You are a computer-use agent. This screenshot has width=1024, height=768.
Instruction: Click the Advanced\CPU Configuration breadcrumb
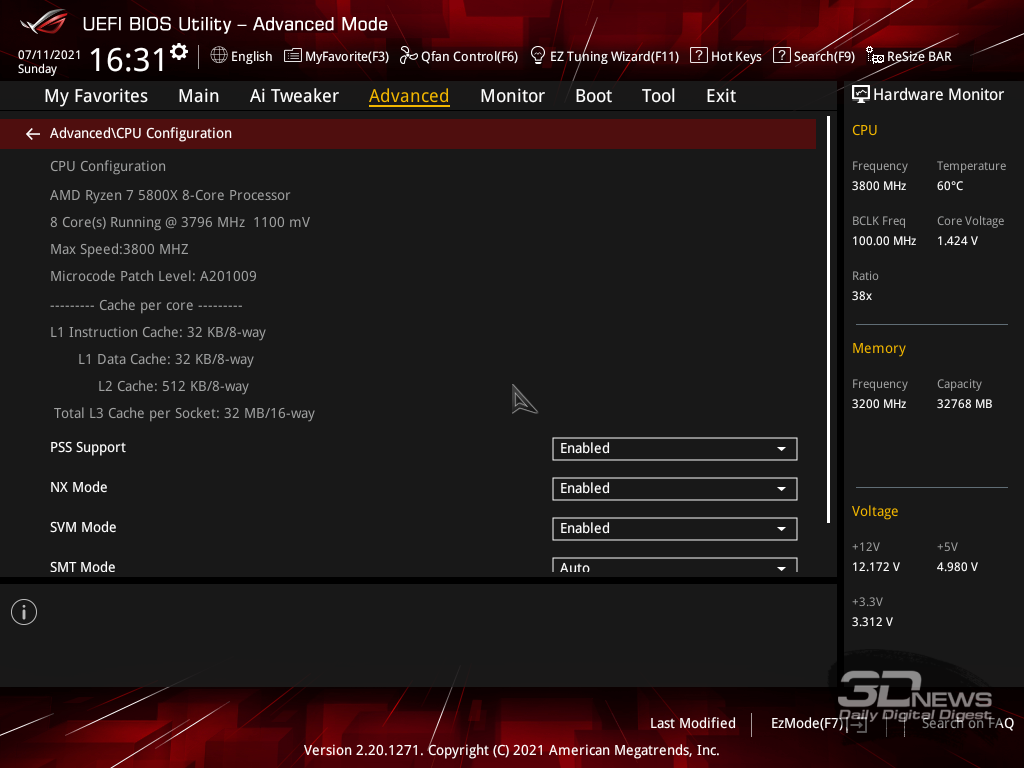pos(140,133)
